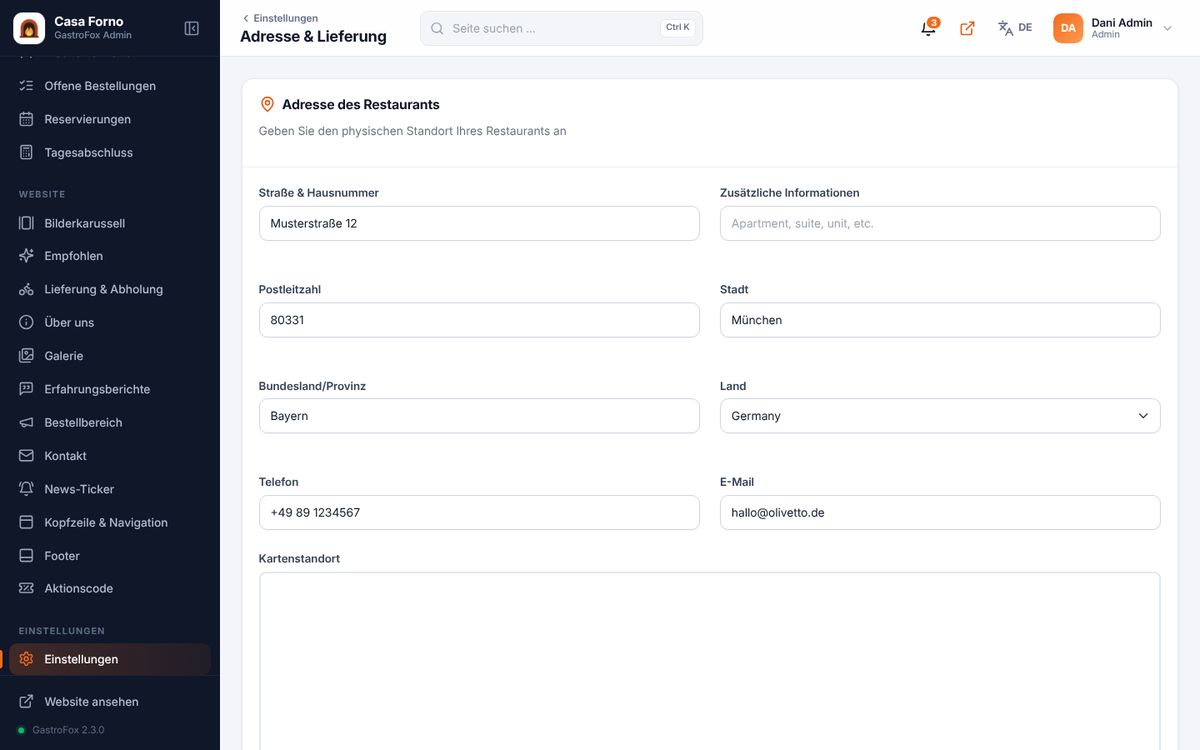Click the Stadt field with München

940,320
